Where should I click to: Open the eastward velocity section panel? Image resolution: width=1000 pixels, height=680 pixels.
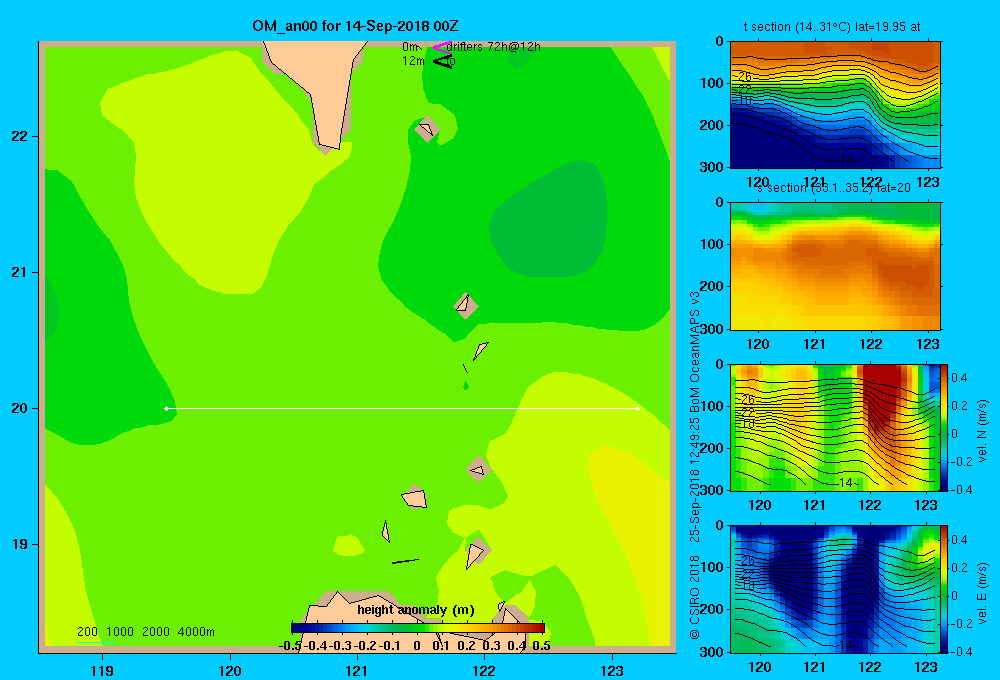(835, 588)
